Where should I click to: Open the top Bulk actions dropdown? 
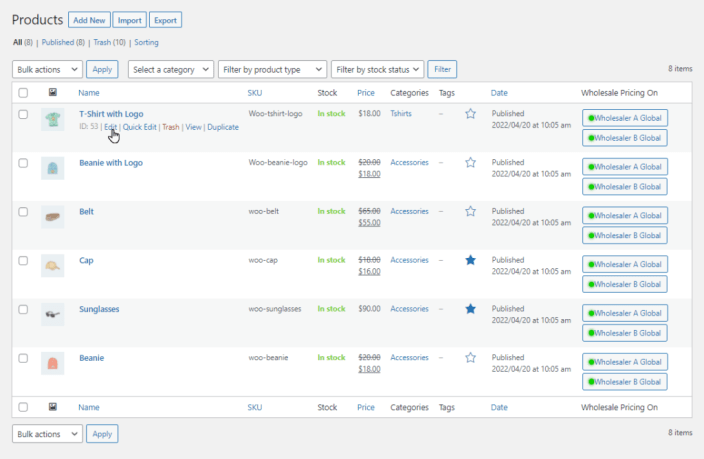(x=47, y=69)
